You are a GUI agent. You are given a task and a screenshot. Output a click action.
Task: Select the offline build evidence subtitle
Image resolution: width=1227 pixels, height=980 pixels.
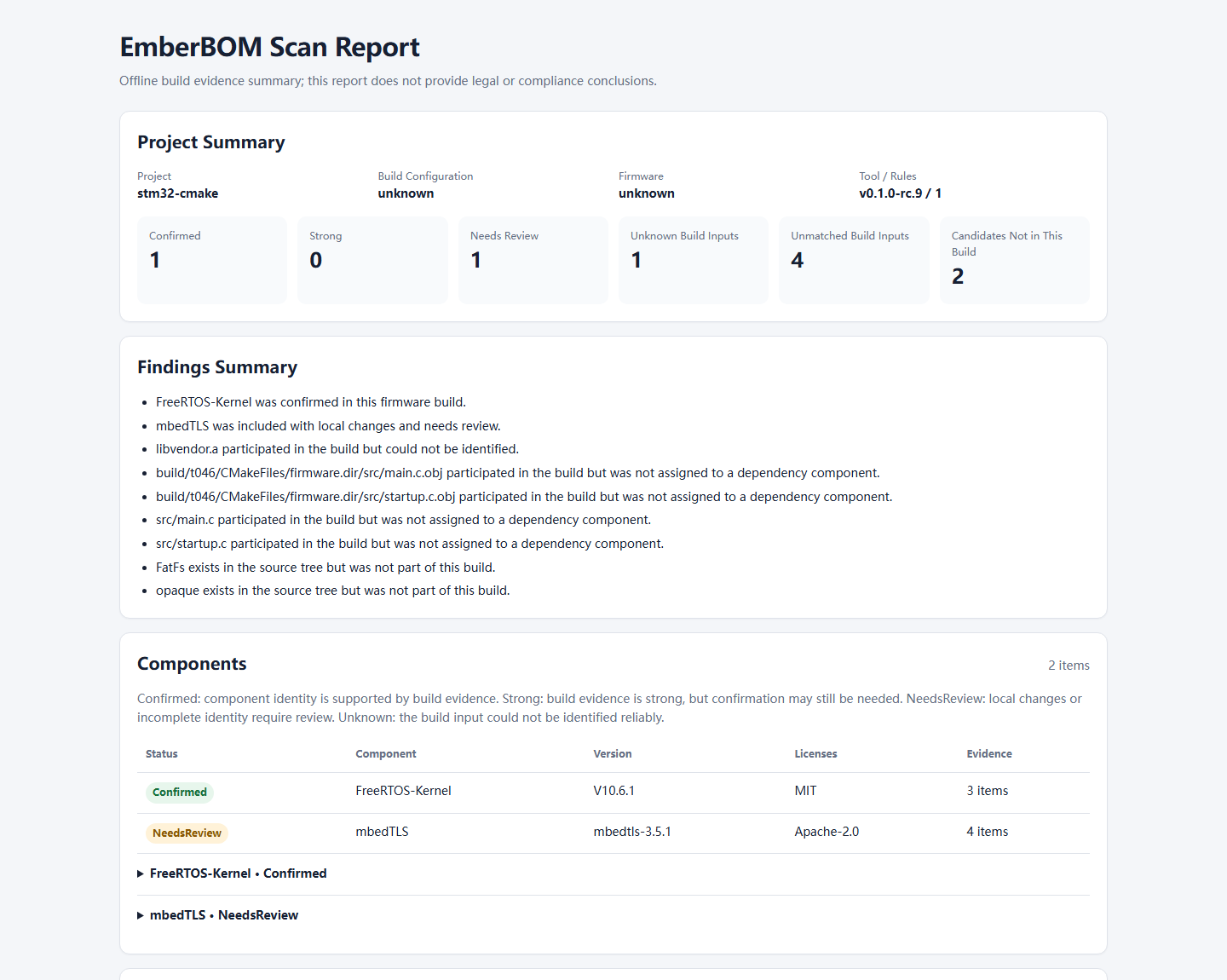pos(388,81)
